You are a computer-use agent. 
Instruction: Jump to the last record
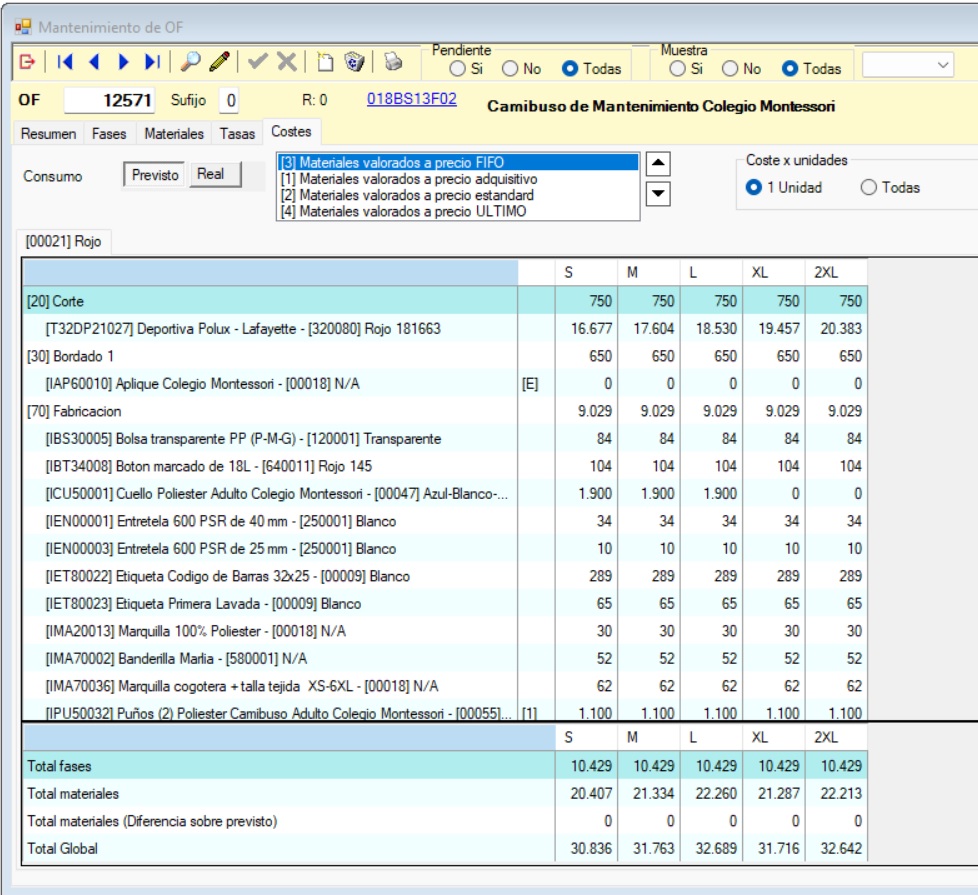coord(152,63)
